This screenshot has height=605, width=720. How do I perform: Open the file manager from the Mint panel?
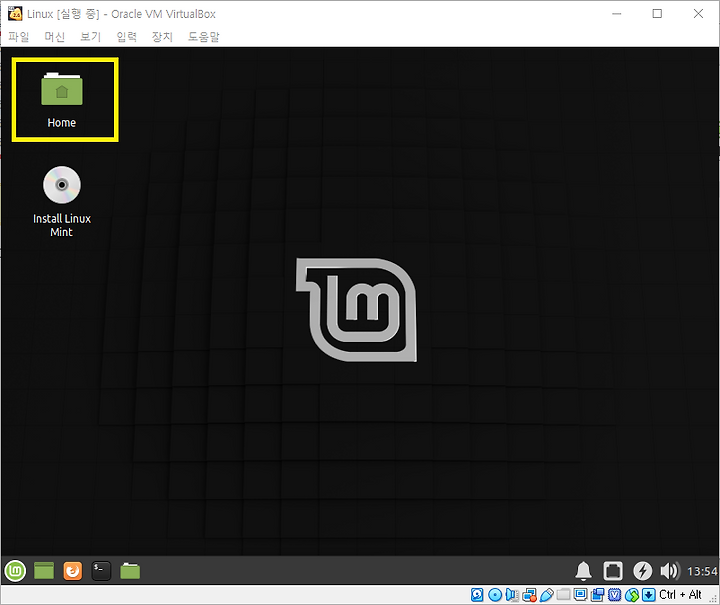tap(130, 571)
